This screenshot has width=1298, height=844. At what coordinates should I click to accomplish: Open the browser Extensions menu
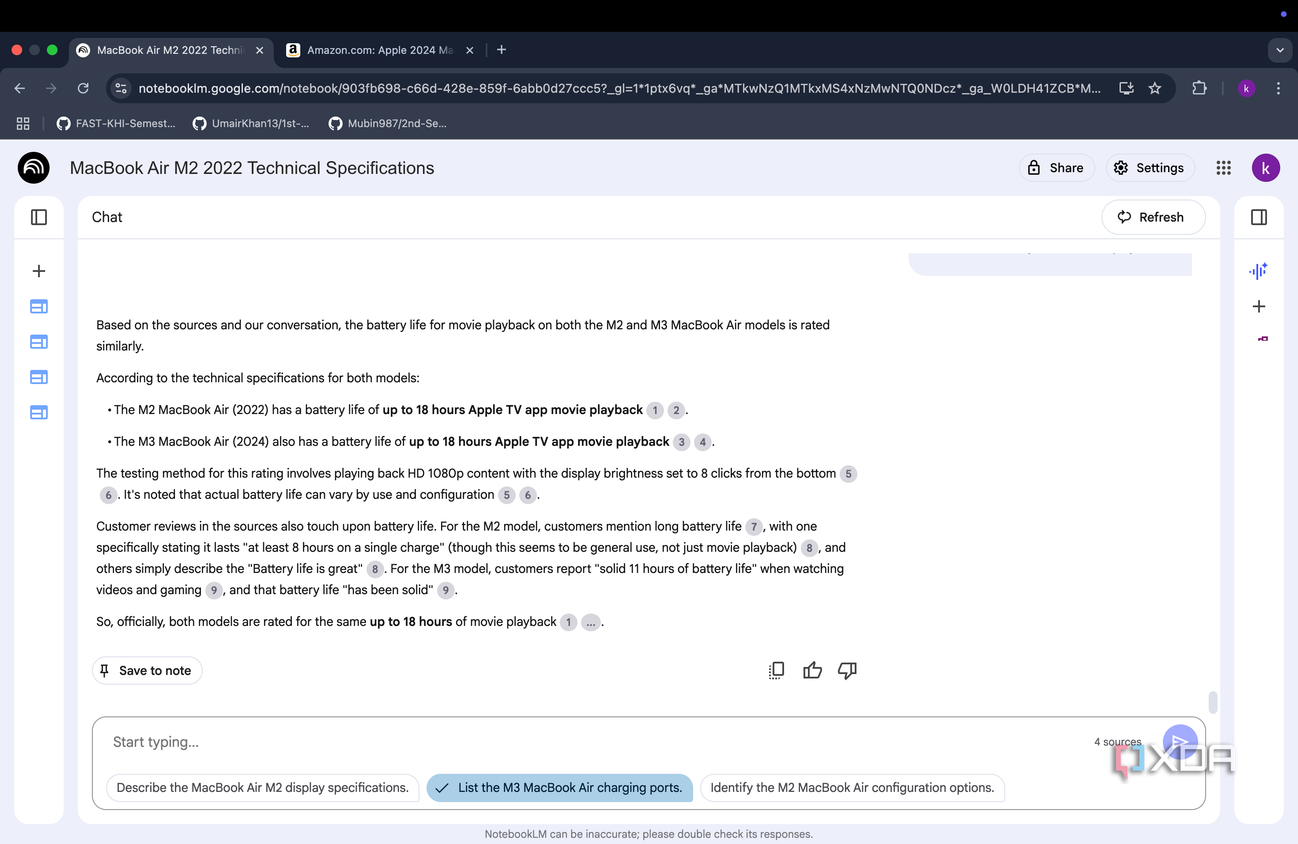[1200, 88]
